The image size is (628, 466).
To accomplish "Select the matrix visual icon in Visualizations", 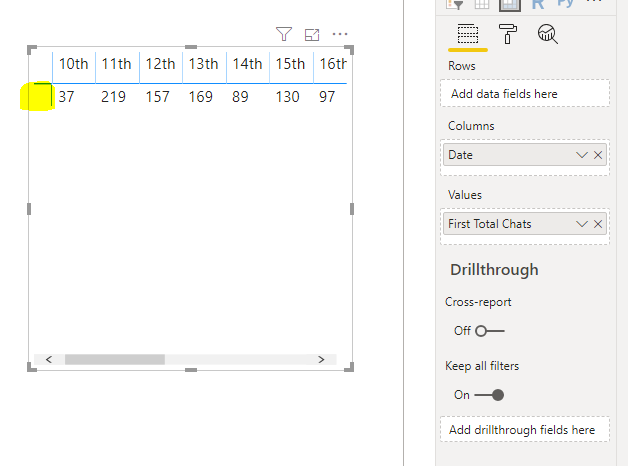I will tap(509, 5).
